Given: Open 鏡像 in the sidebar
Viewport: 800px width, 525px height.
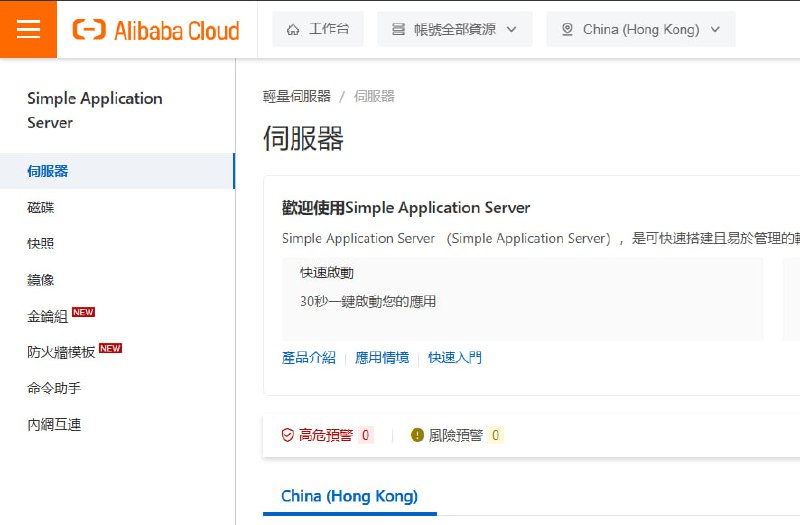Looking at the screenshot, I should (x=41, y=280).
